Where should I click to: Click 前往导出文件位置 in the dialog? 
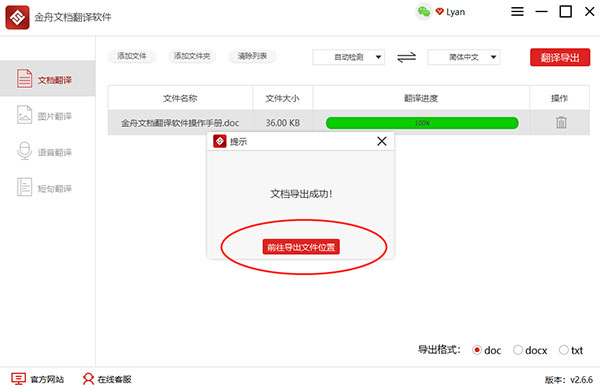point(301,247)
